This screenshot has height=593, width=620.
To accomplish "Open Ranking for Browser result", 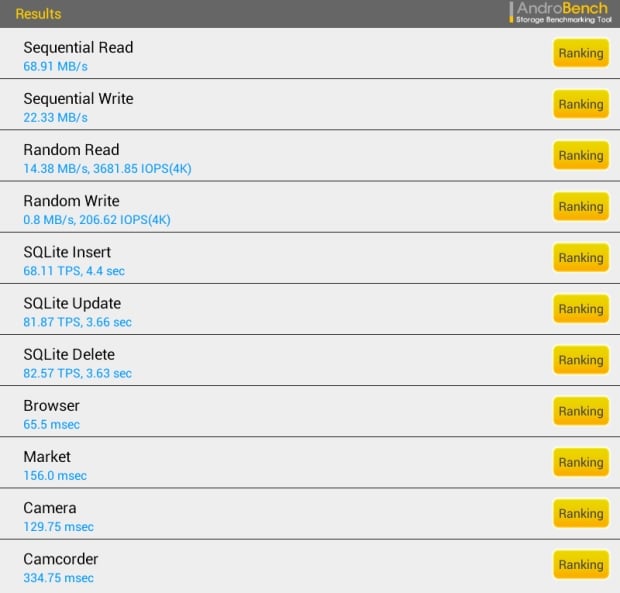I will tap(580, 411).
